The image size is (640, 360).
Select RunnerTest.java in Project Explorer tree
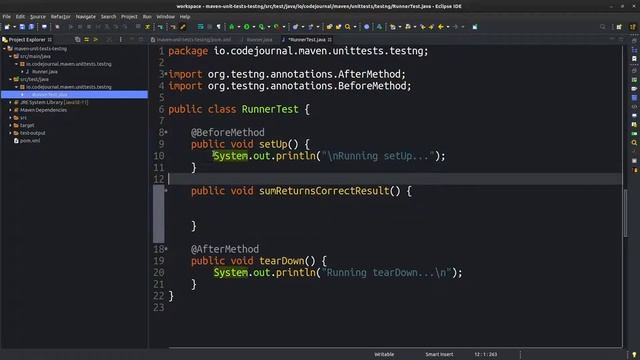click(49, 95)
